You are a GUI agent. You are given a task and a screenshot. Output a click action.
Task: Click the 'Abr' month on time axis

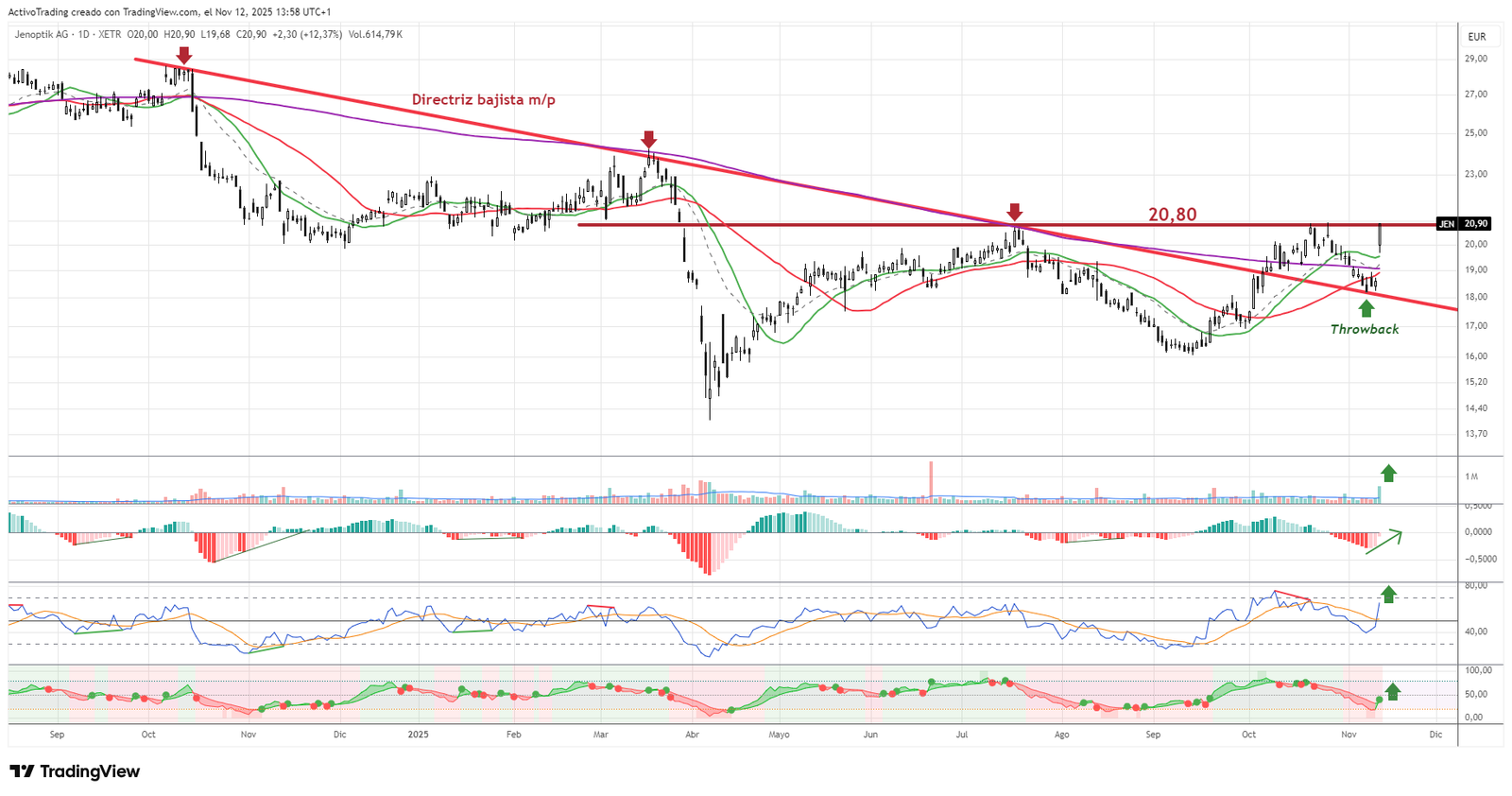point(692,735)
